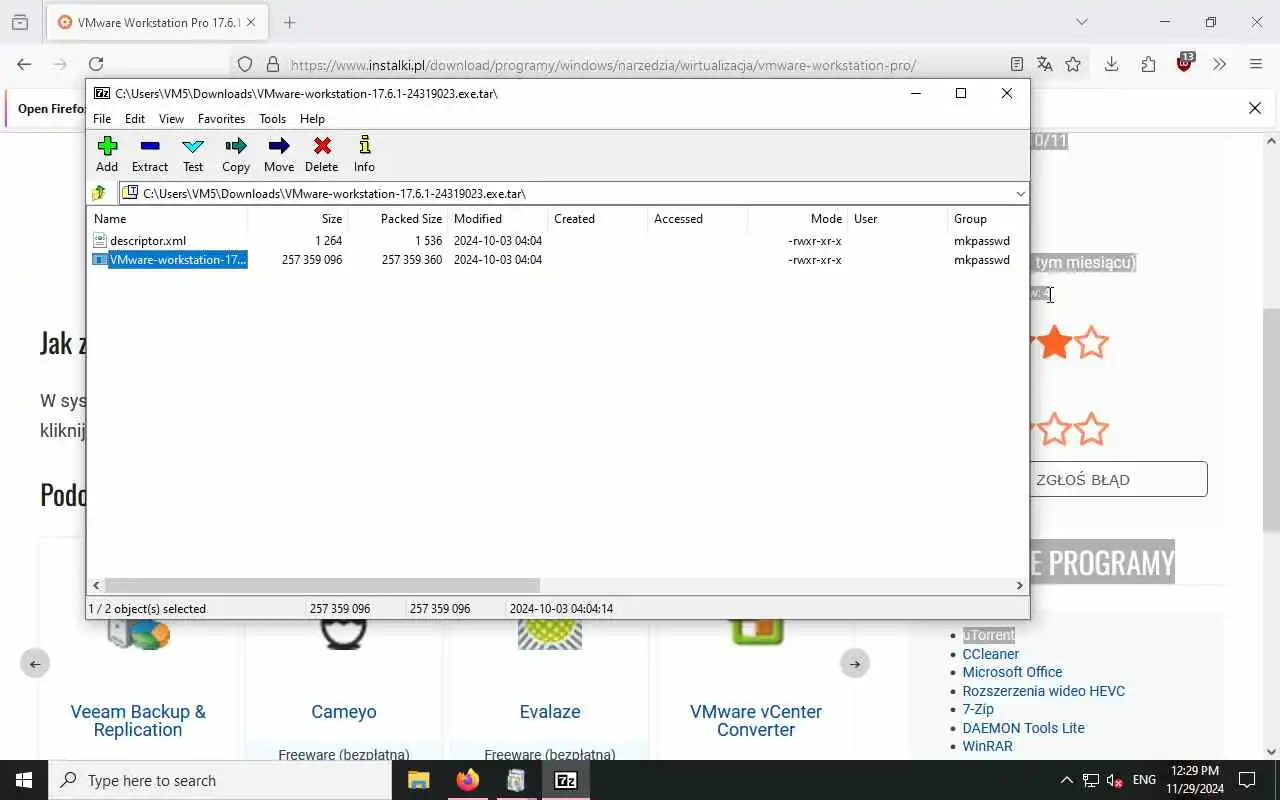
Task: Click the Extract toolbar icon
Action: pos(150,154)
